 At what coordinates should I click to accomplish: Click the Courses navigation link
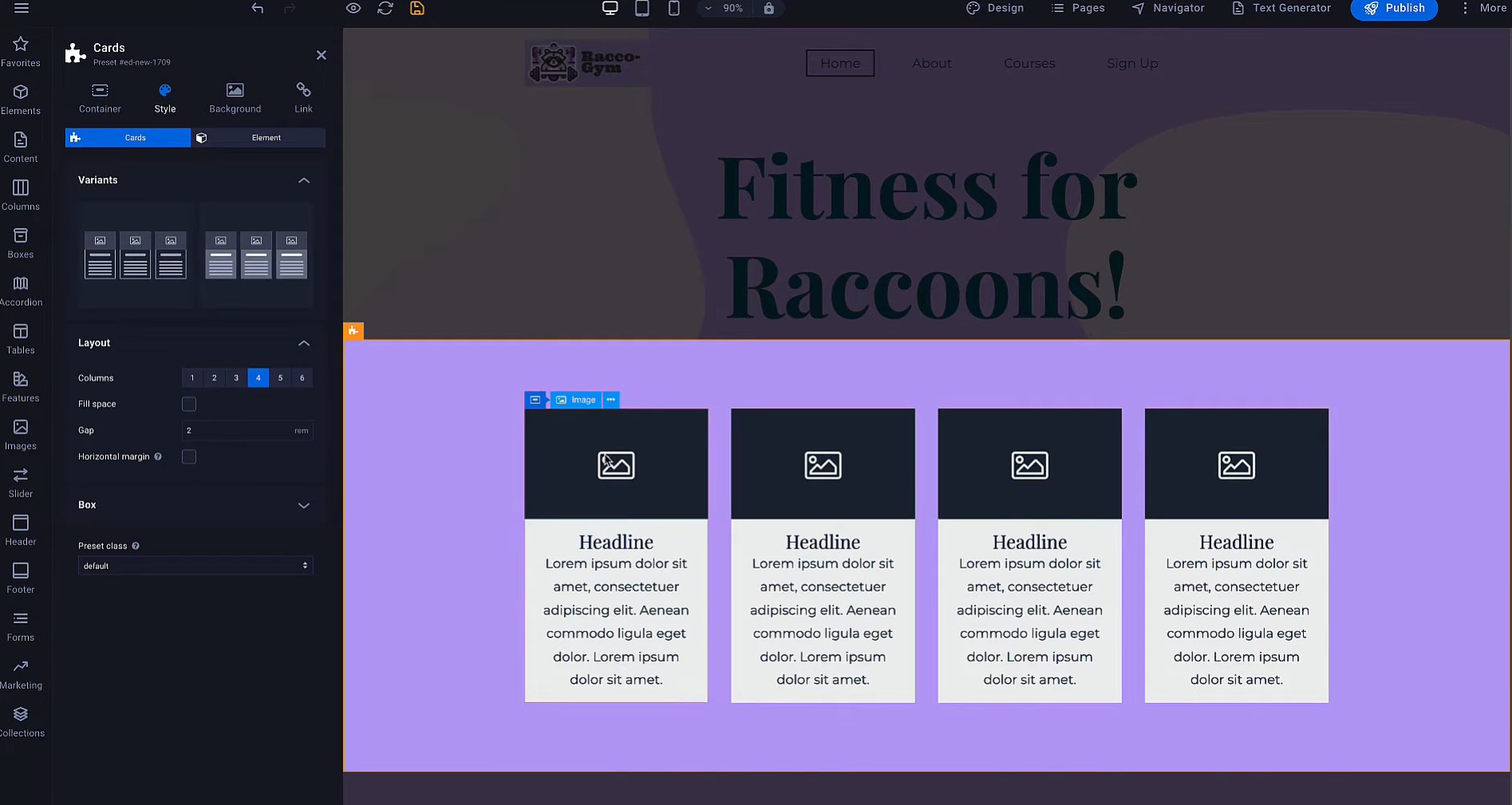tap(1030, 63)
